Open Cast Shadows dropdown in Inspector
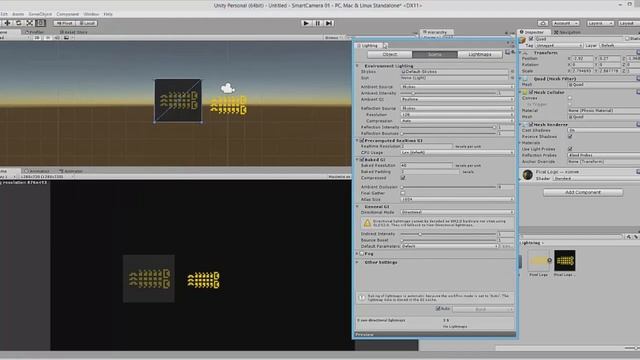This screenshot has width=640, height=360. point(604,130)
